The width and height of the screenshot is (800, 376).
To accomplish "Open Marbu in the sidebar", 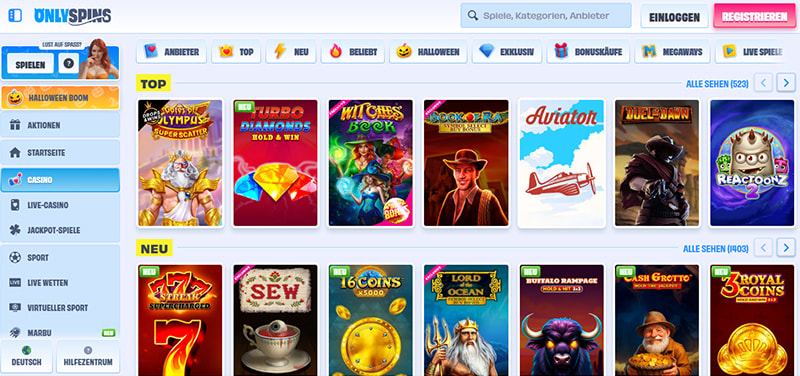I will 60,333.
